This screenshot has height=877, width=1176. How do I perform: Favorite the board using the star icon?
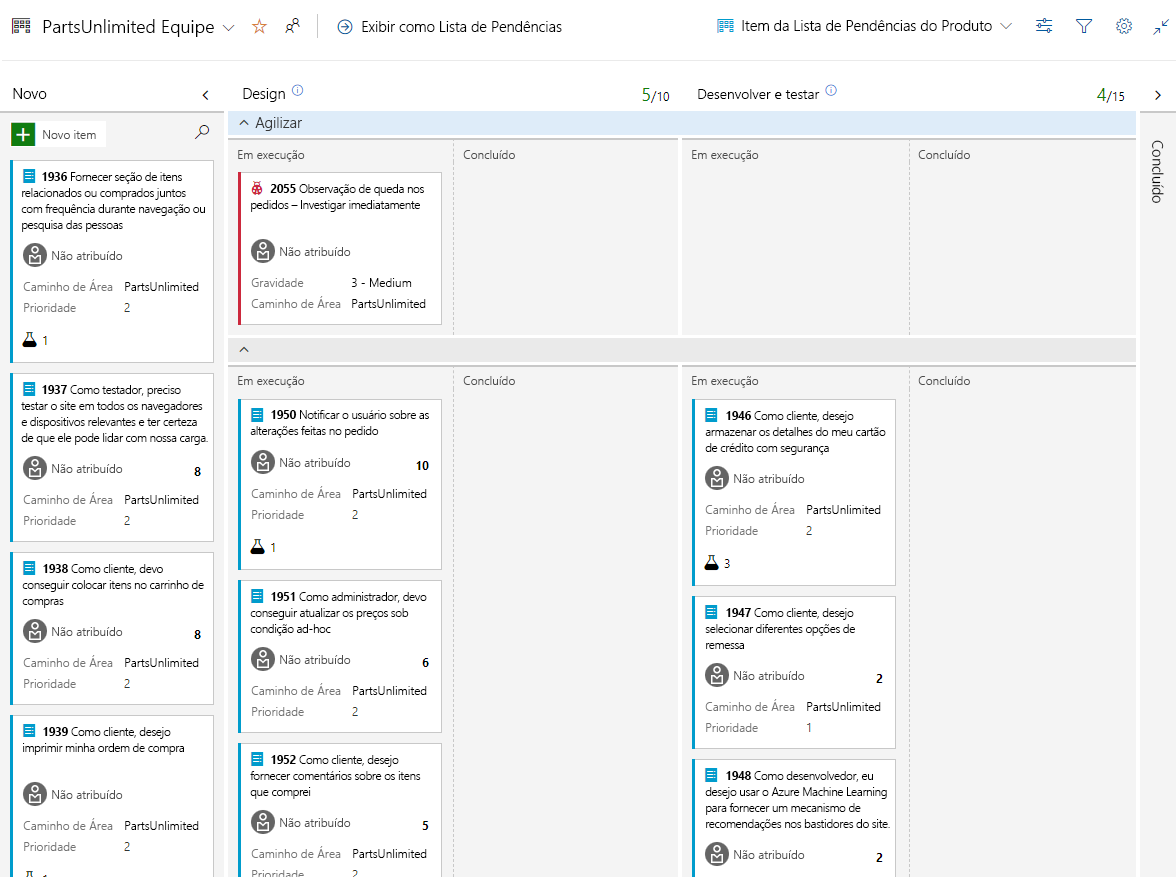[259, 27]
